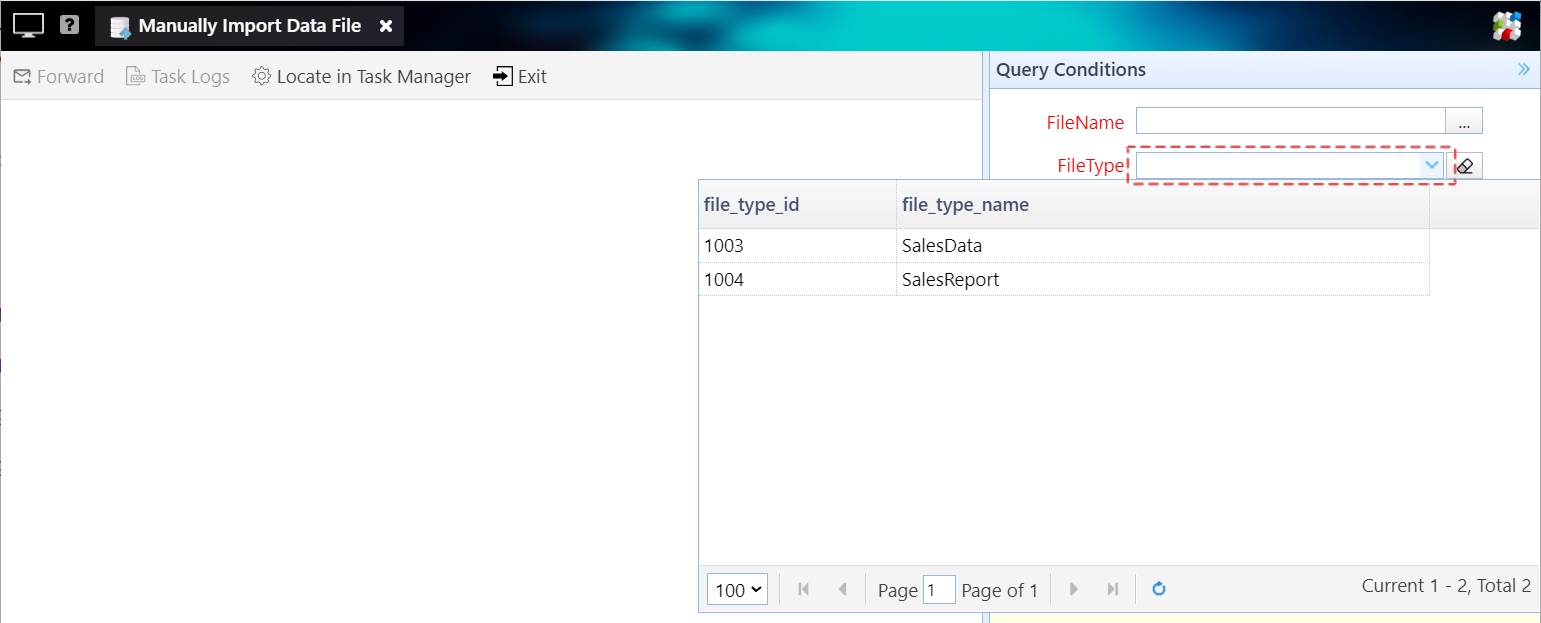Close the Manually Import Data File tab

pos(386,26)
